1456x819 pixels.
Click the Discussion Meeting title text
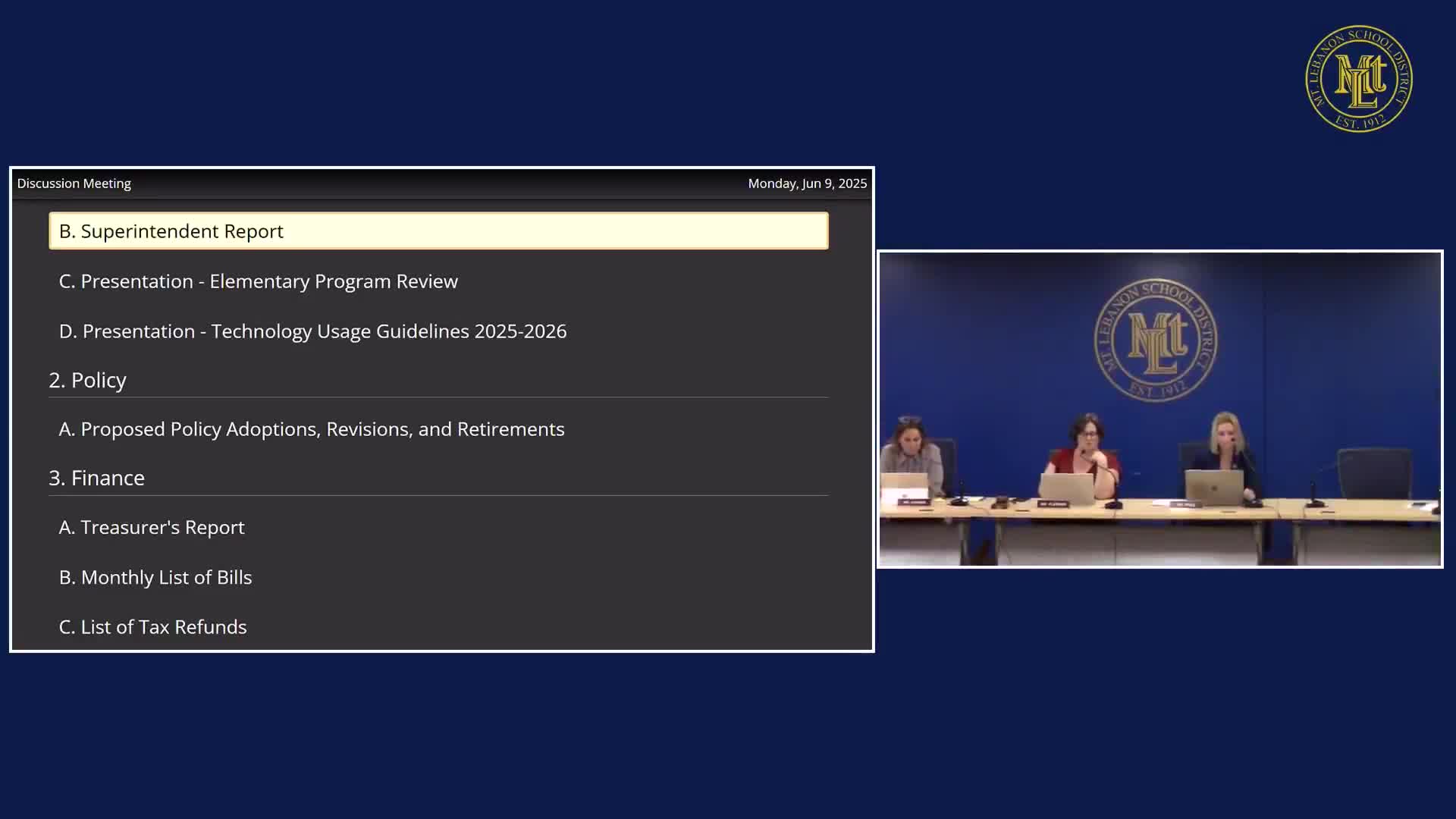[x=74, y=184]
